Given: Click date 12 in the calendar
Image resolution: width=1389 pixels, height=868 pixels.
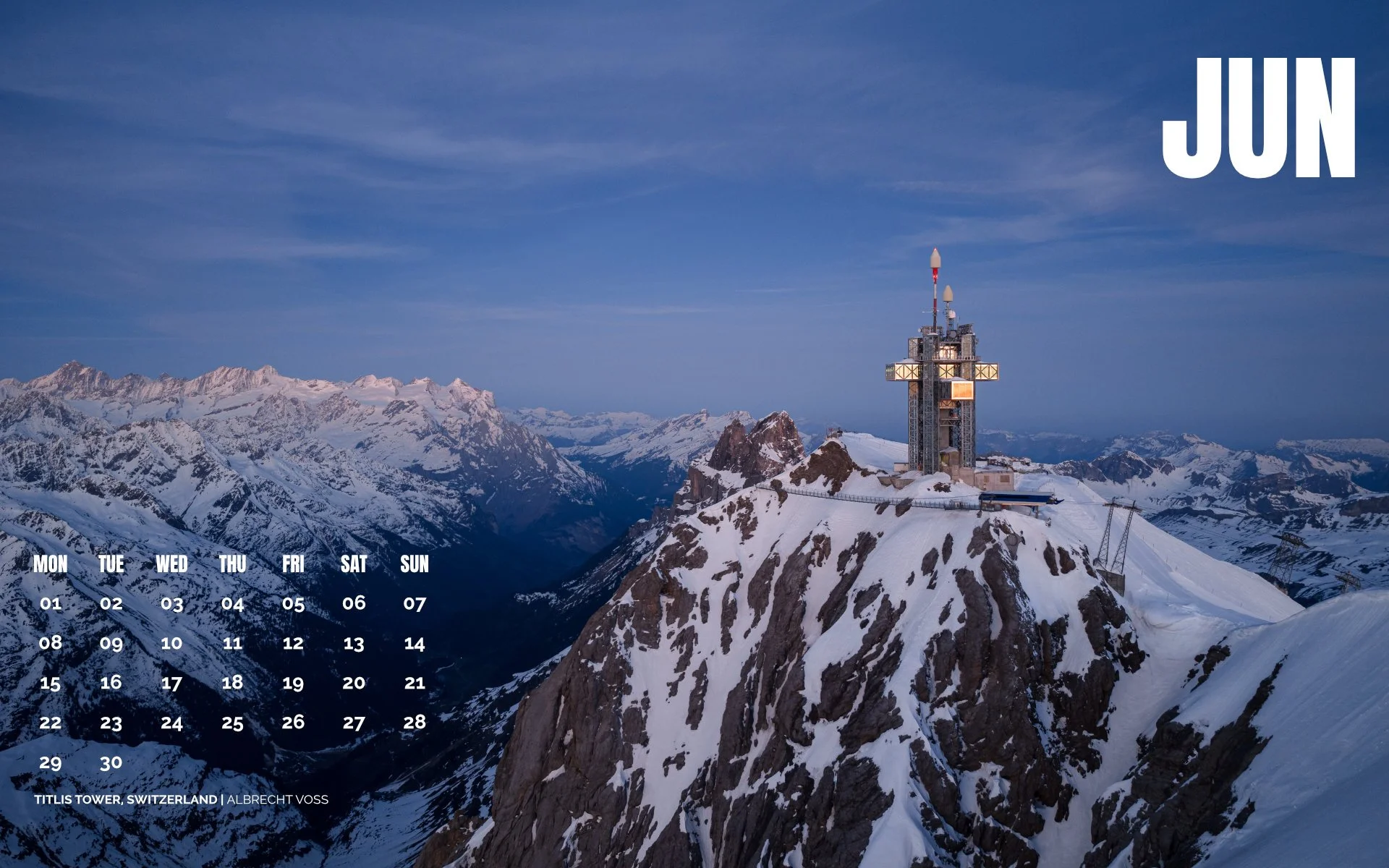Looking at the screenshot, I should [293, 643].
